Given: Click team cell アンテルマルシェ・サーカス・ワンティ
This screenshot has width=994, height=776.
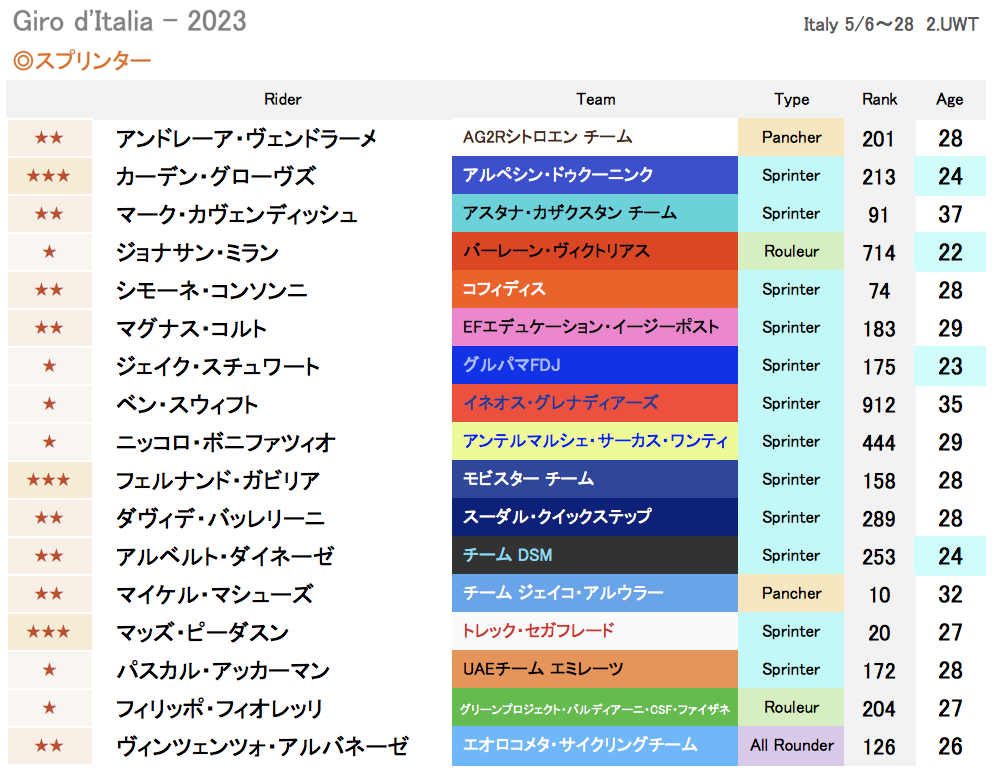Looking at the screenshot, I should (x=595, y=441).
